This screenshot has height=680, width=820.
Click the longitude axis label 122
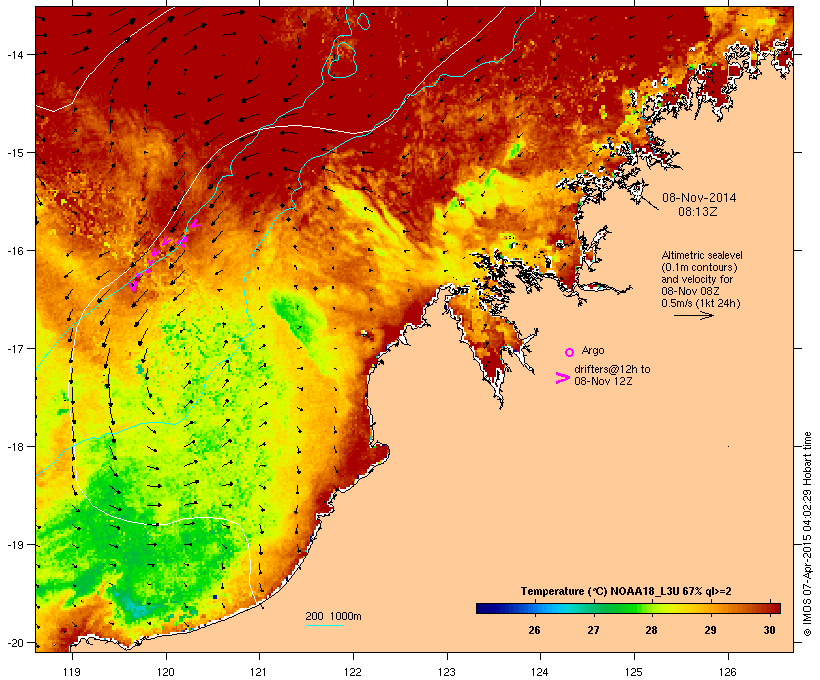[x=353, y=672]
